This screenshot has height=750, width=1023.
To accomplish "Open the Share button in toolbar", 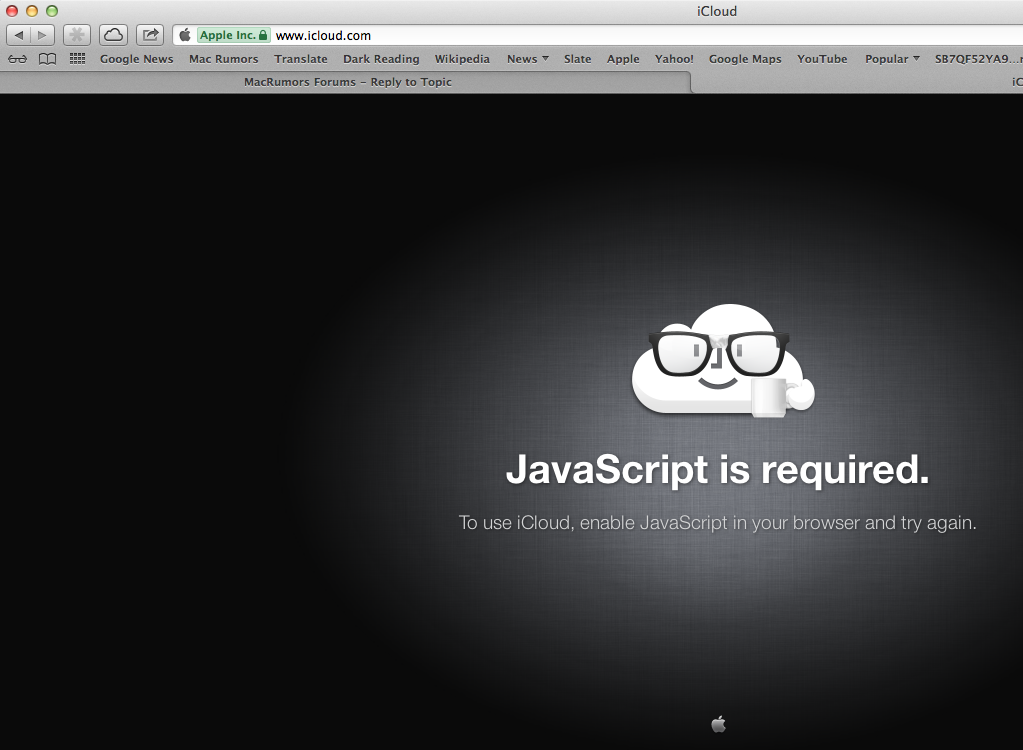I will 150,35.
